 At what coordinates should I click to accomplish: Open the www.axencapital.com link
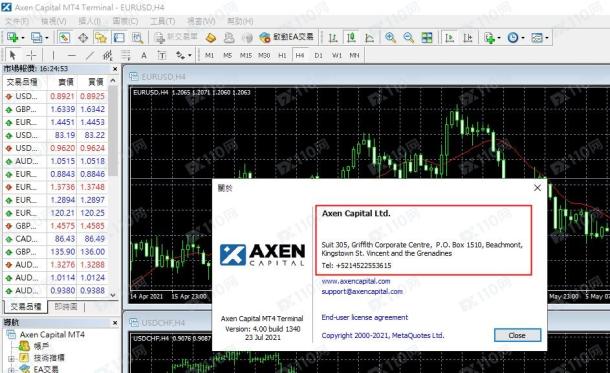tap(356, 281)
